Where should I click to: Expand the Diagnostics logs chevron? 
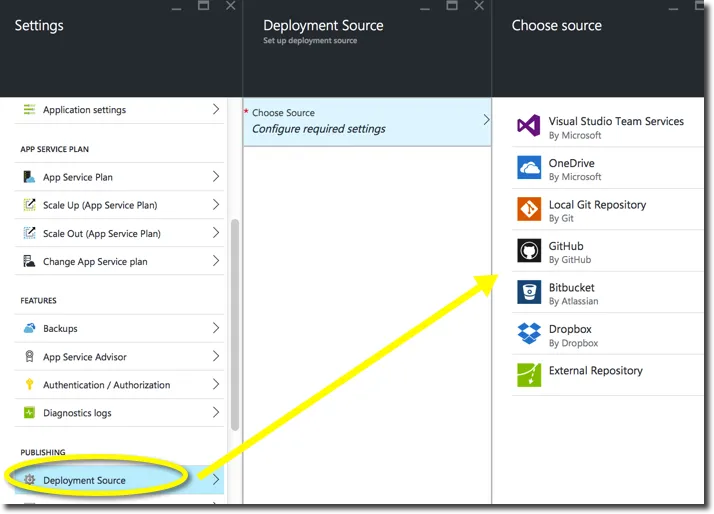pos(216,413)
